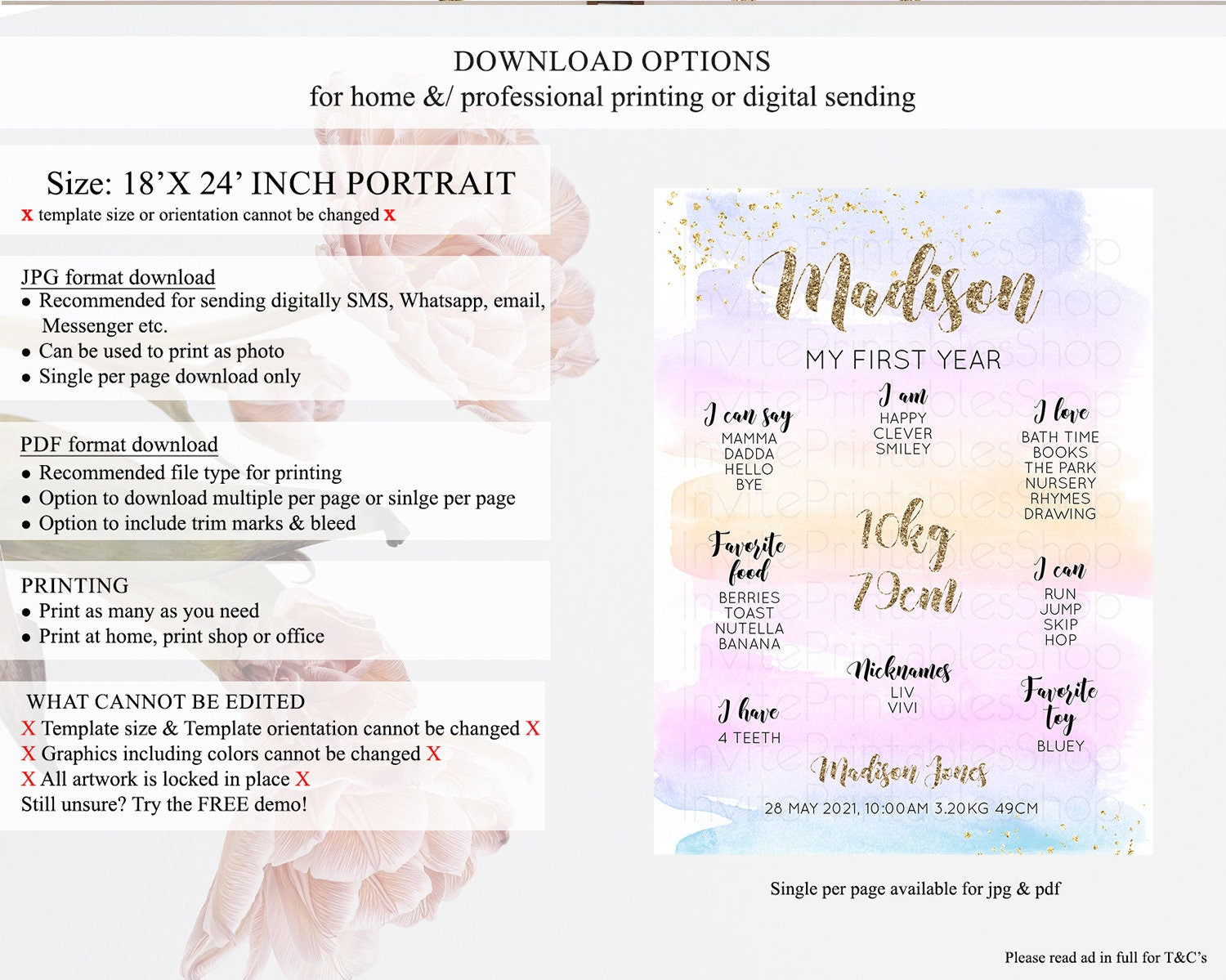Viewport: 1226px width, 980px height.
Task: Click the red X at the end of the 'Template orientation cannot be changed' line
Action: [x=533, y=728]
